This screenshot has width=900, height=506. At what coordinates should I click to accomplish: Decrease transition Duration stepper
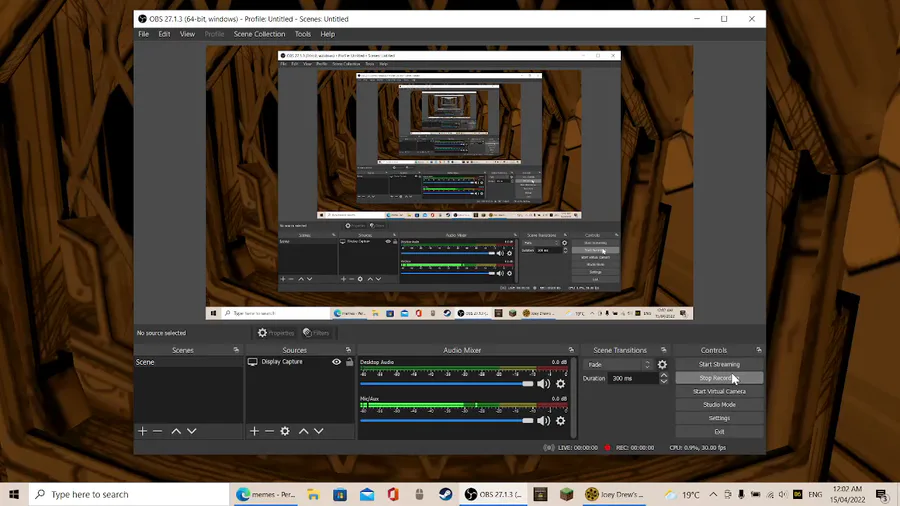664,381
